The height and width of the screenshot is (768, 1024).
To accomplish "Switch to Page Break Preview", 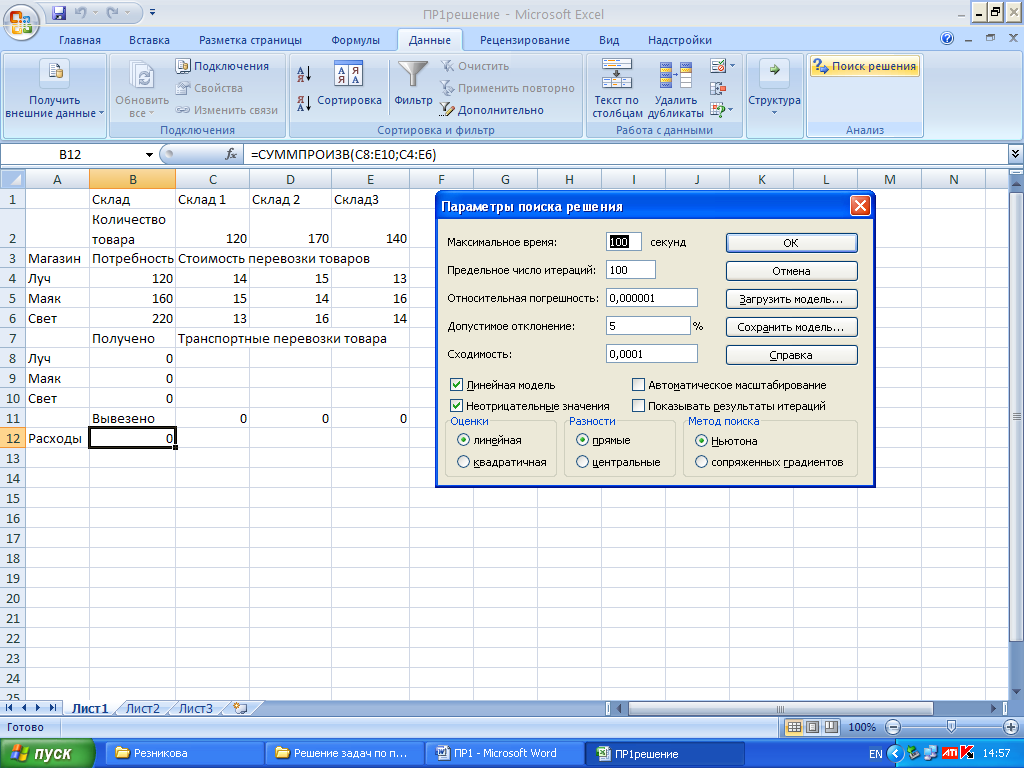I will (831, 727).
